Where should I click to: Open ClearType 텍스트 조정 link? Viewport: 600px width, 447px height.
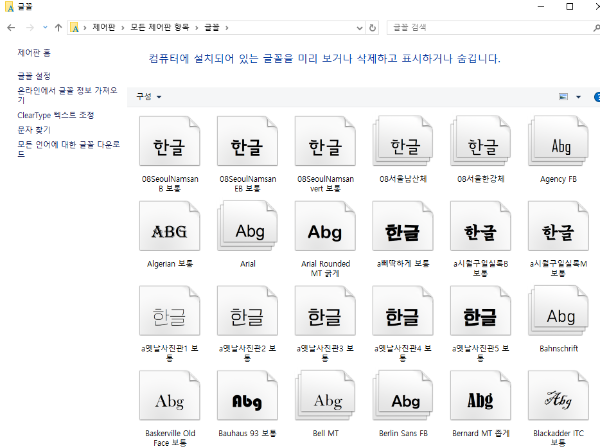(x=55, y=115)
